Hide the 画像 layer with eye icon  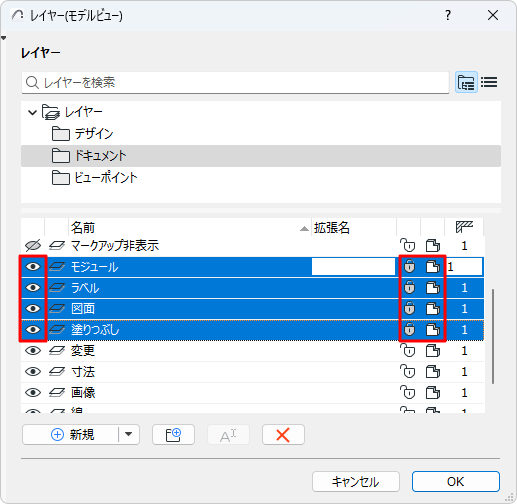click(x=33, y=393)
